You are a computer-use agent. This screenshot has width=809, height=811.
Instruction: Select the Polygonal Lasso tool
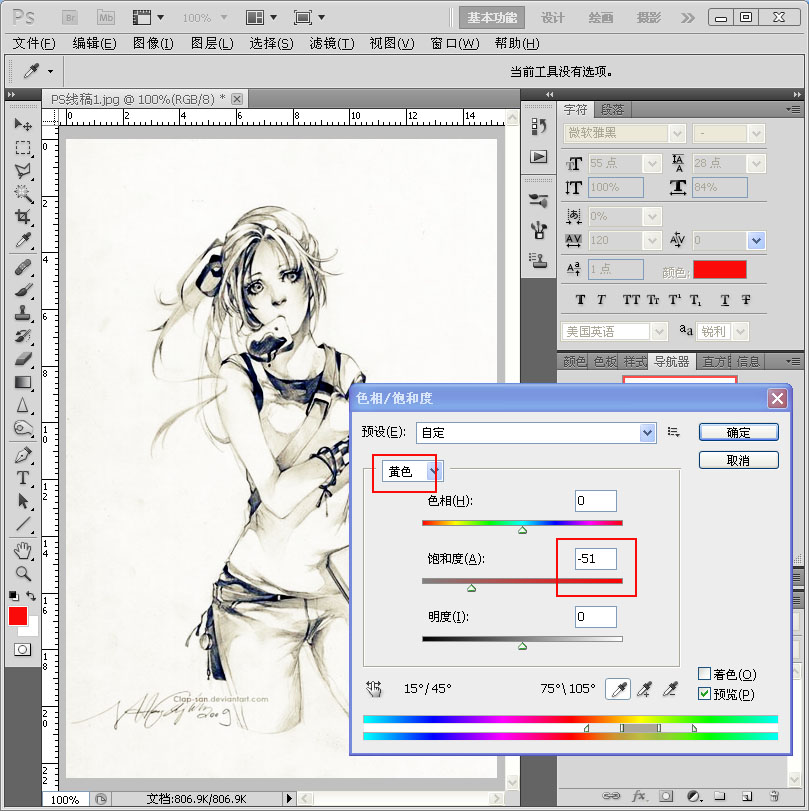tap(23, 171)
